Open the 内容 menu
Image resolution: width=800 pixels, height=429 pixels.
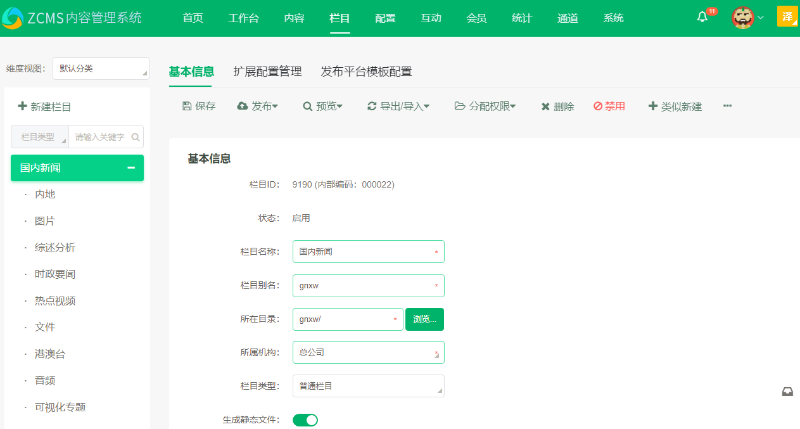click(294, 18)
